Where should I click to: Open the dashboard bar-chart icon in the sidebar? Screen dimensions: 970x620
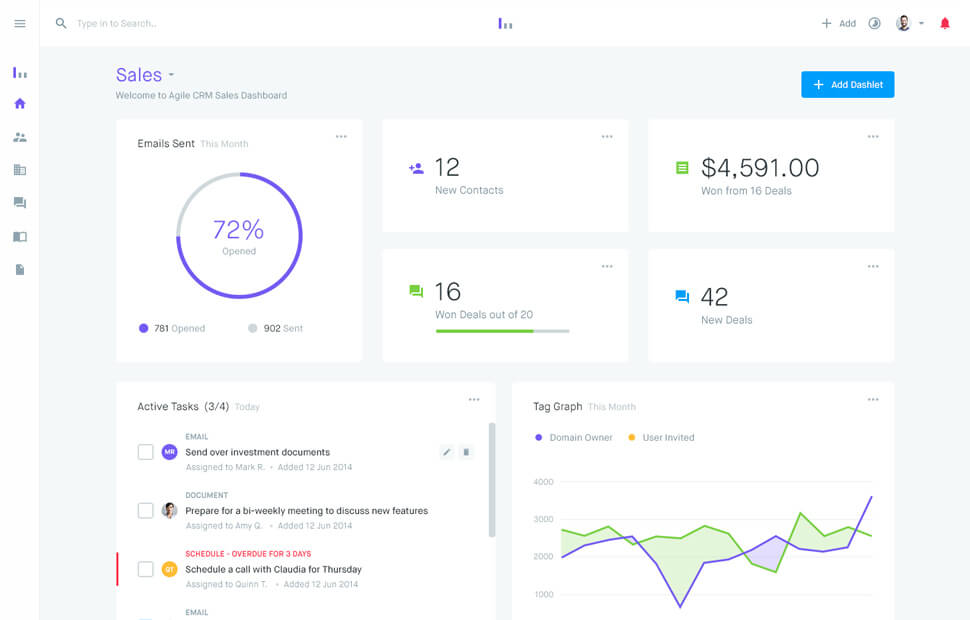(19, 72)
